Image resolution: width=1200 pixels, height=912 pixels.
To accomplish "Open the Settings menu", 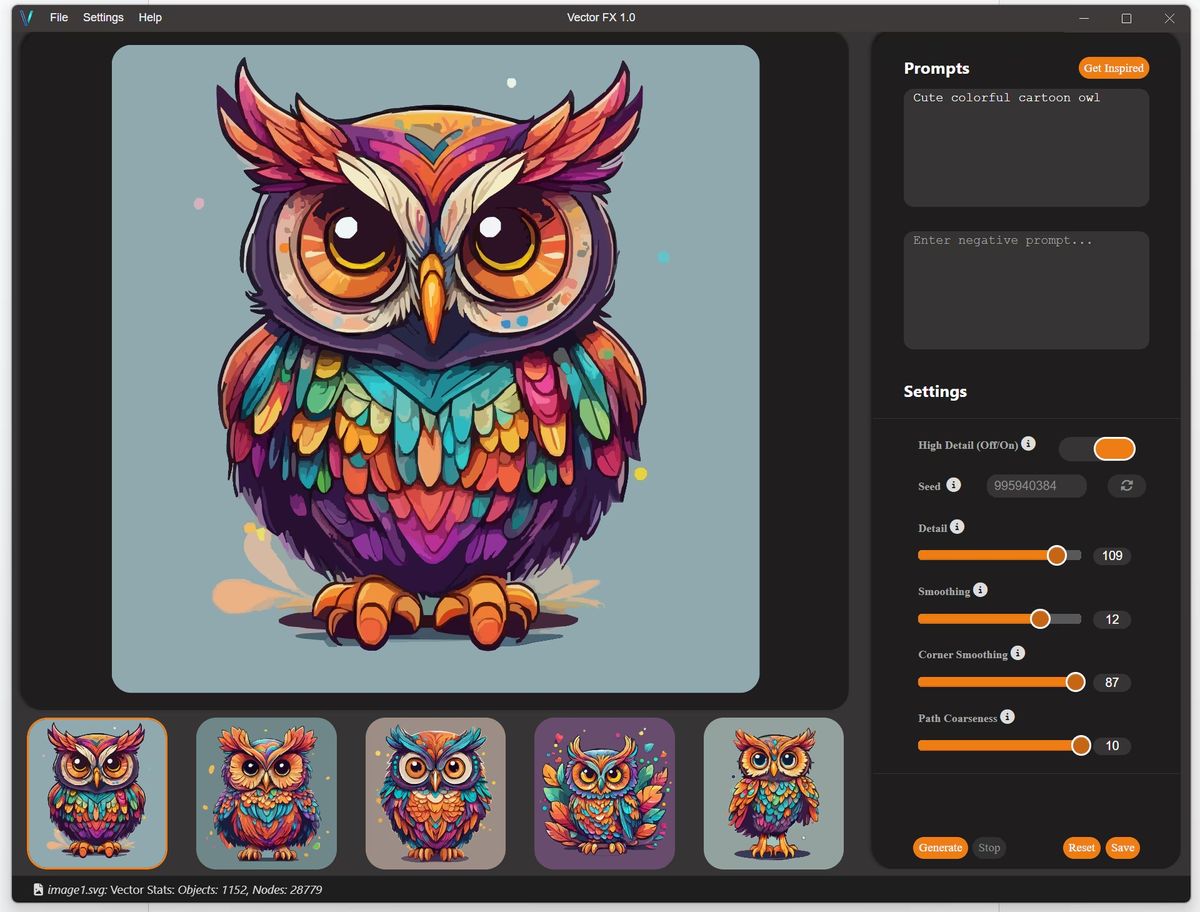I will coord(103,17).
